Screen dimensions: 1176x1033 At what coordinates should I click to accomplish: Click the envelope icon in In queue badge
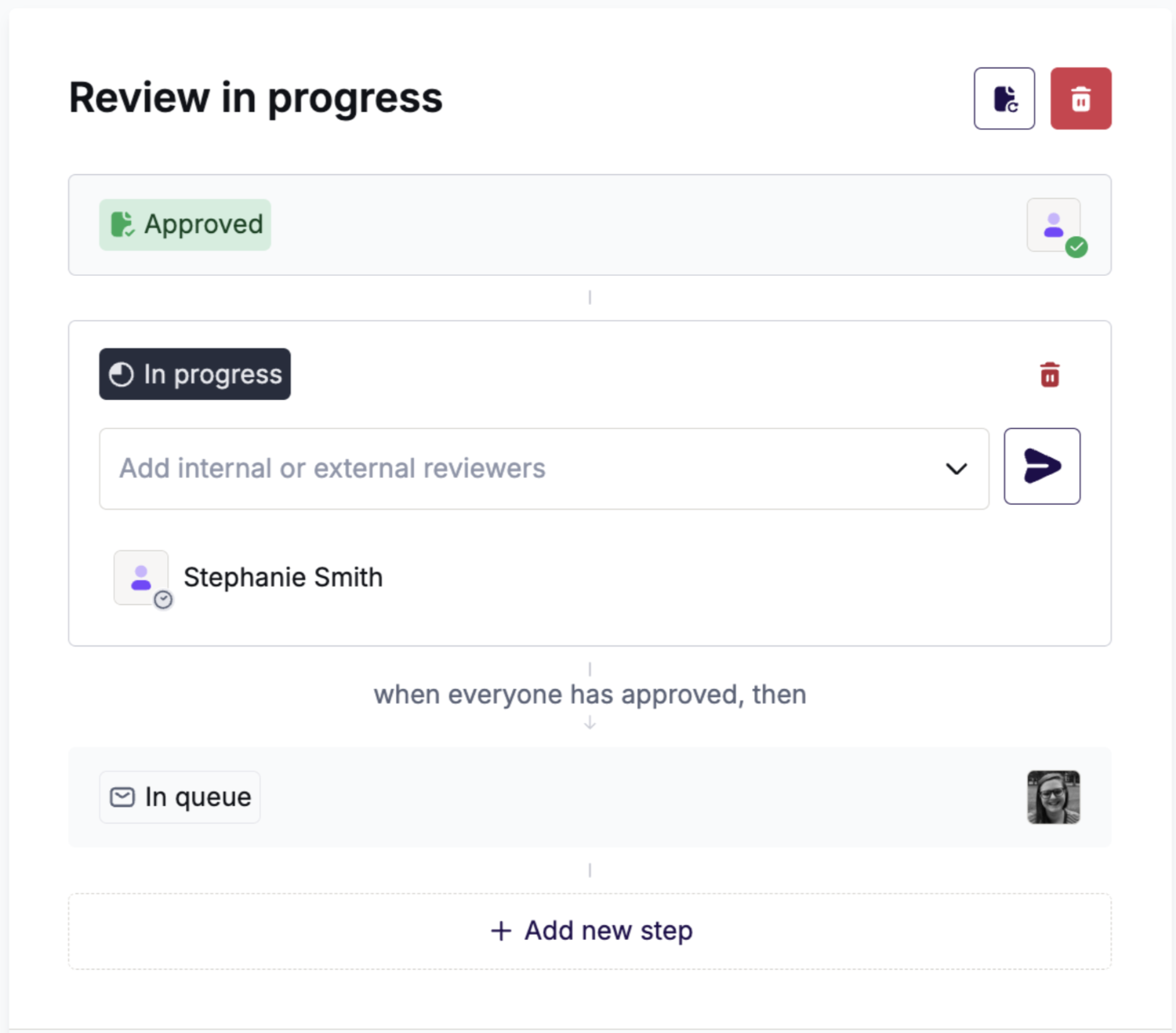(122, 797)
